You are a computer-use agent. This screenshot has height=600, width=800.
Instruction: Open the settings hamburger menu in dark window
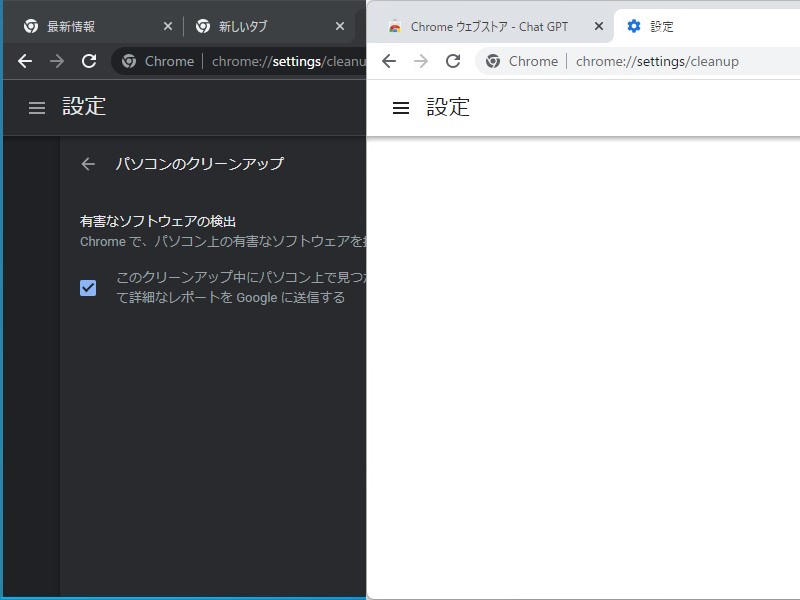pos(36,107)
